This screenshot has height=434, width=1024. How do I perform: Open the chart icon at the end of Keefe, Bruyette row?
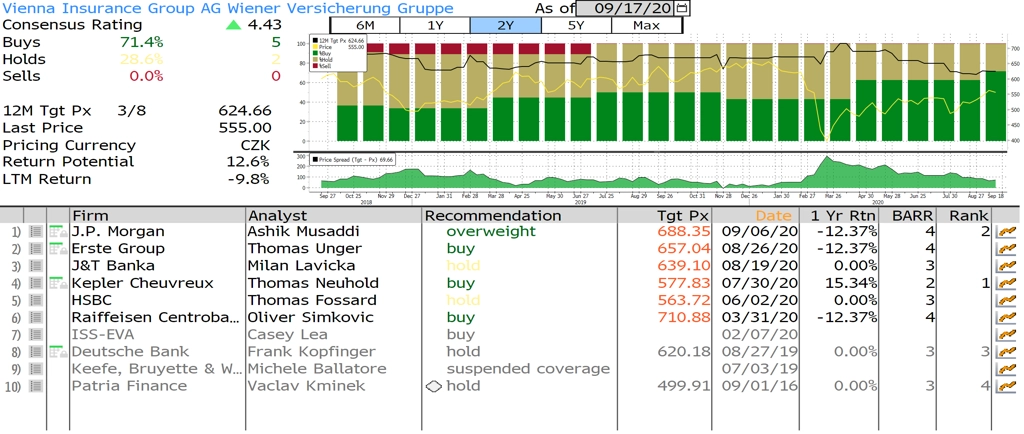(1008, 369)
